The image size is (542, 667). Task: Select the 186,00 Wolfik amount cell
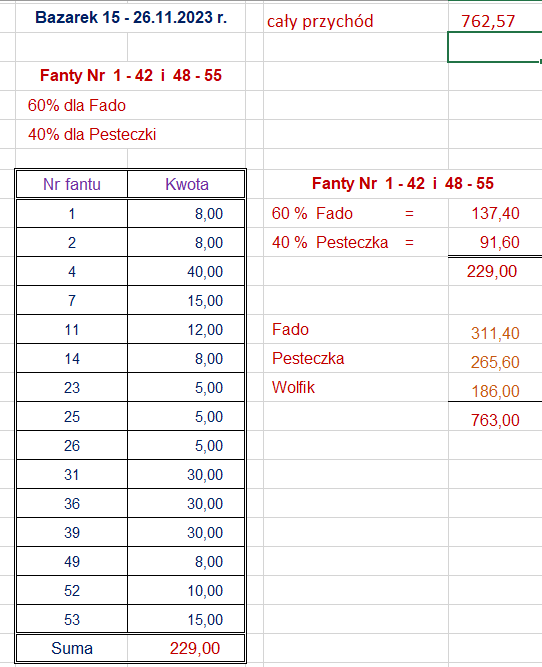coord(495,390)
